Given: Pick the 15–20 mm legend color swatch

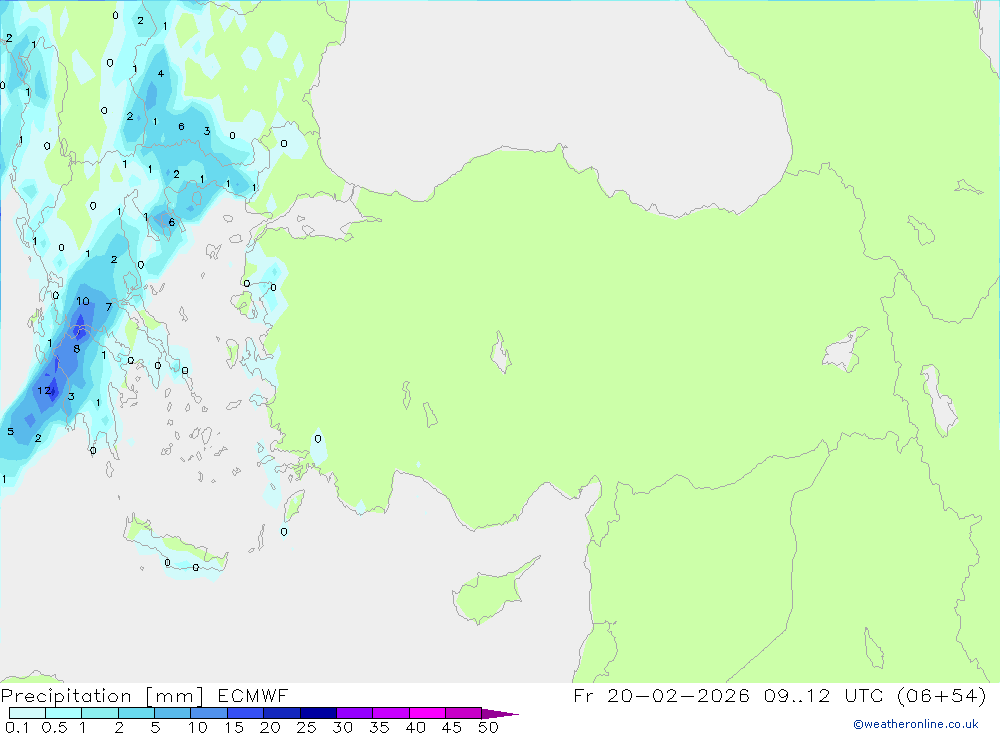Looking at the screenshot, I should click(x=246, y=713).
